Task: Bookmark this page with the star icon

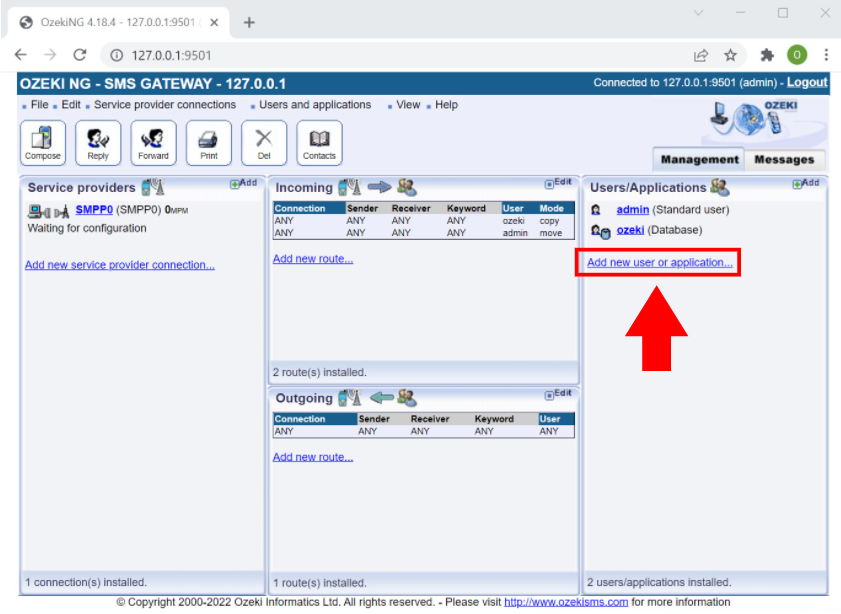Action: click(731, 55)
